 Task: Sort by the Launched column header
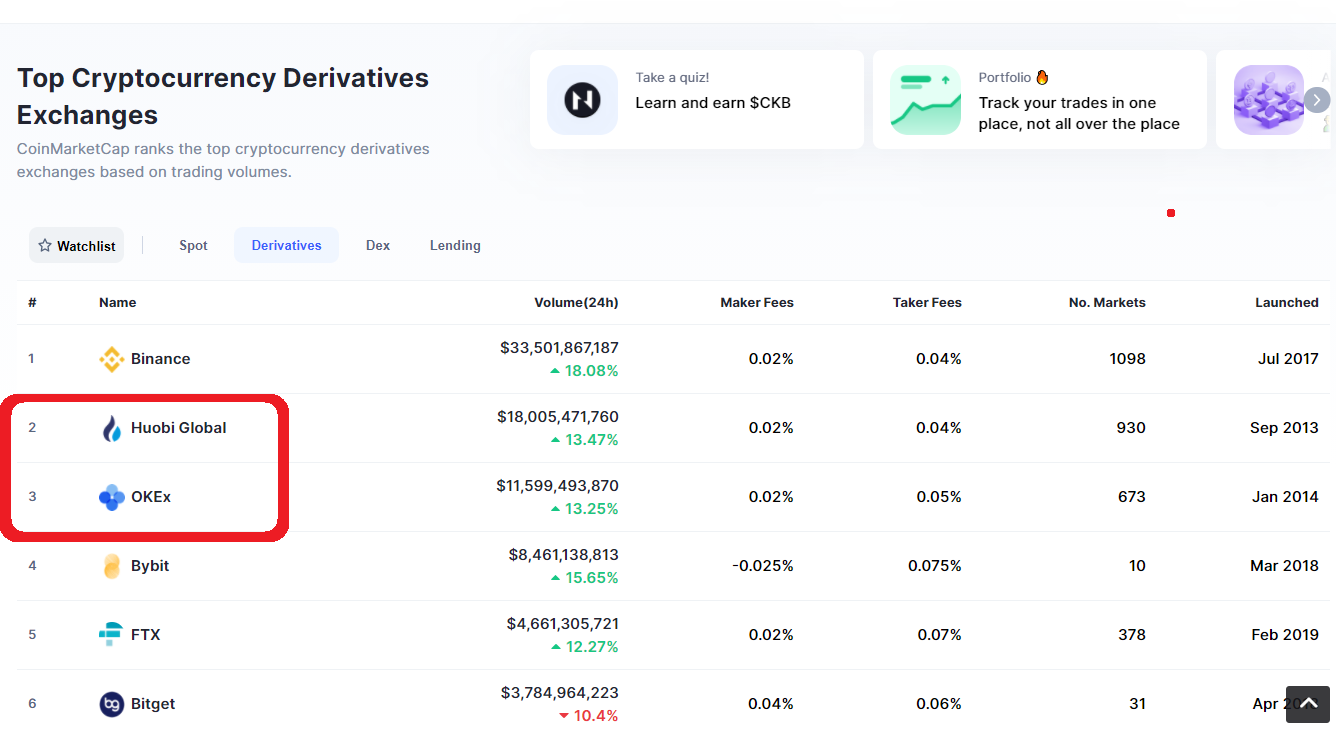click(1287, 302)
